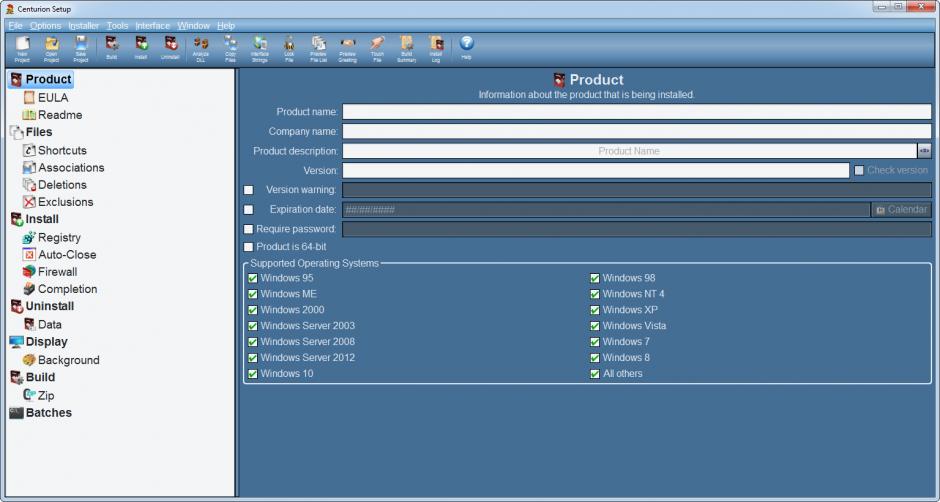Click into the Product name field
This screenshot has height=502, width=940.
click(637, 112)
